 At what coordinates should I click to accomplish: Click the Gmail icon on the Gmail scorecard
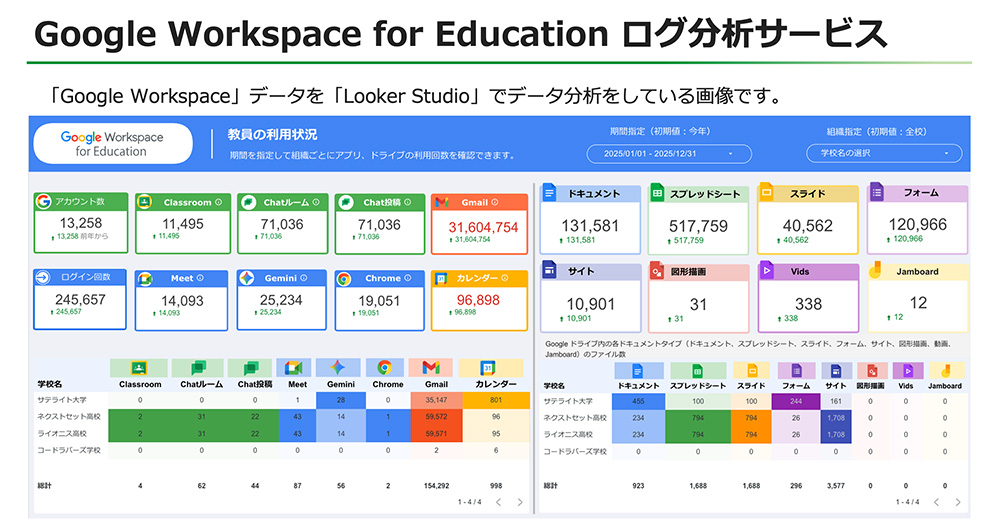pos(442,203)
